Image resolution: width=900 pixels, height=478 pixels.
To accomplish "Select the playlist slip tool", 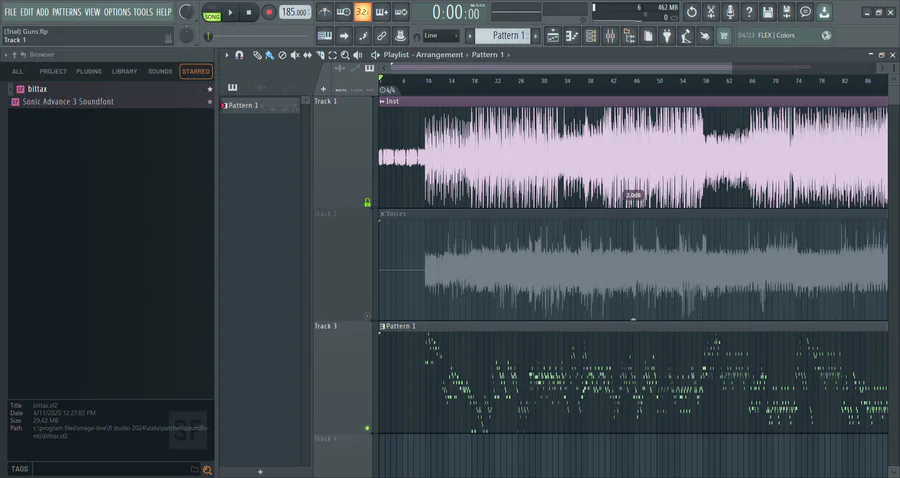I will click(x=307, y=55).
